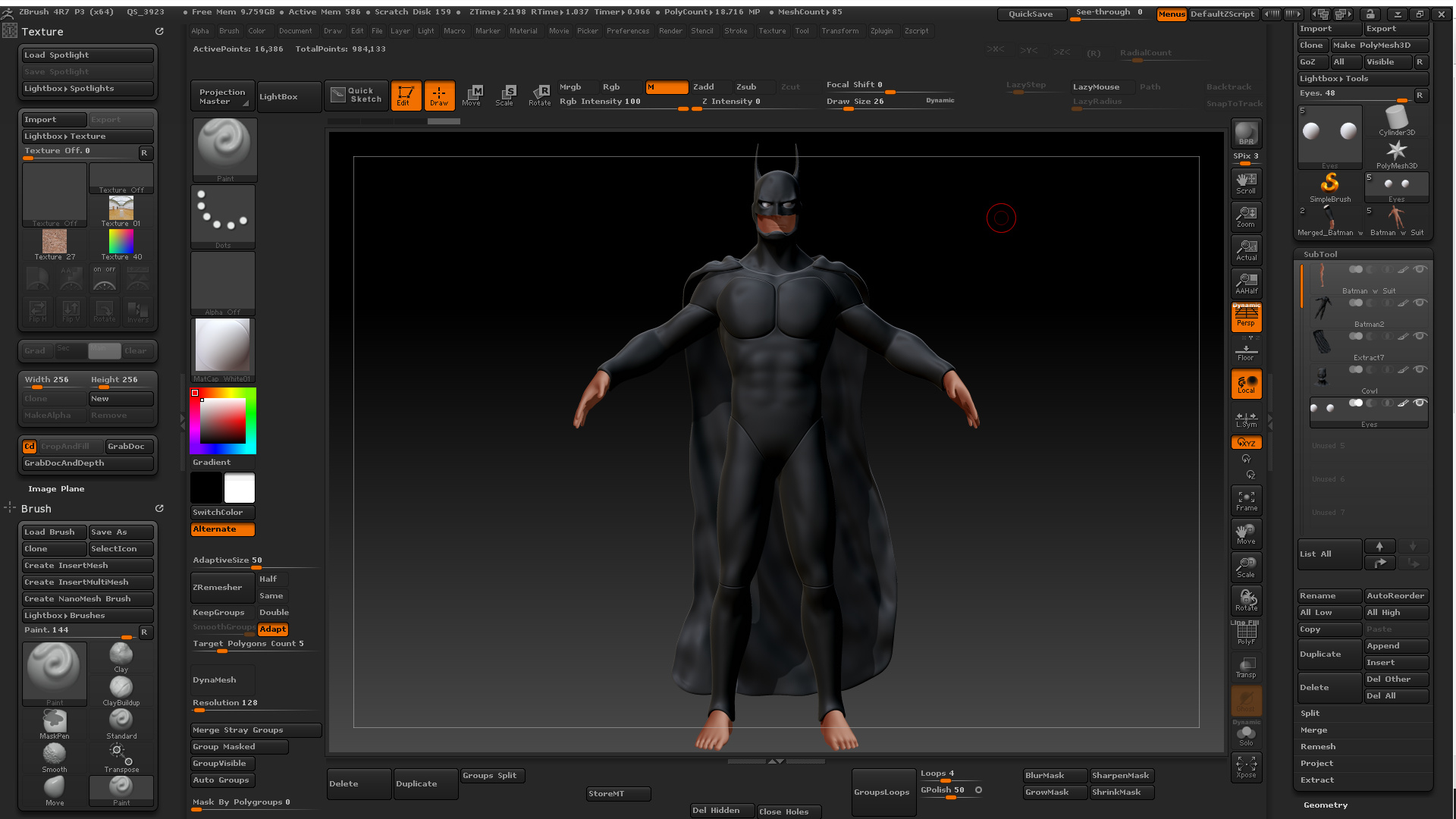The height and width of the screenshot is (819, 1456).
Task: Click the Frame view icon
Action: tap(1246, 500)
